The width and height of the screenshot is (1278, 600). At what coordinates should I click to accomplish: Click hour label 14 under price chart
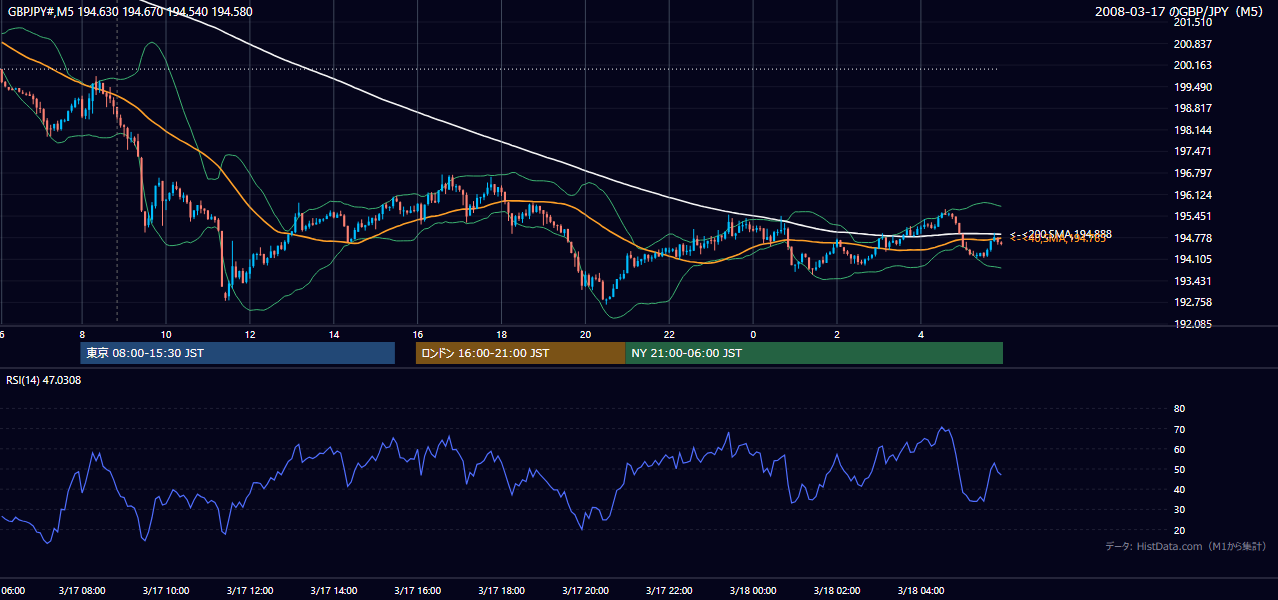334,334
